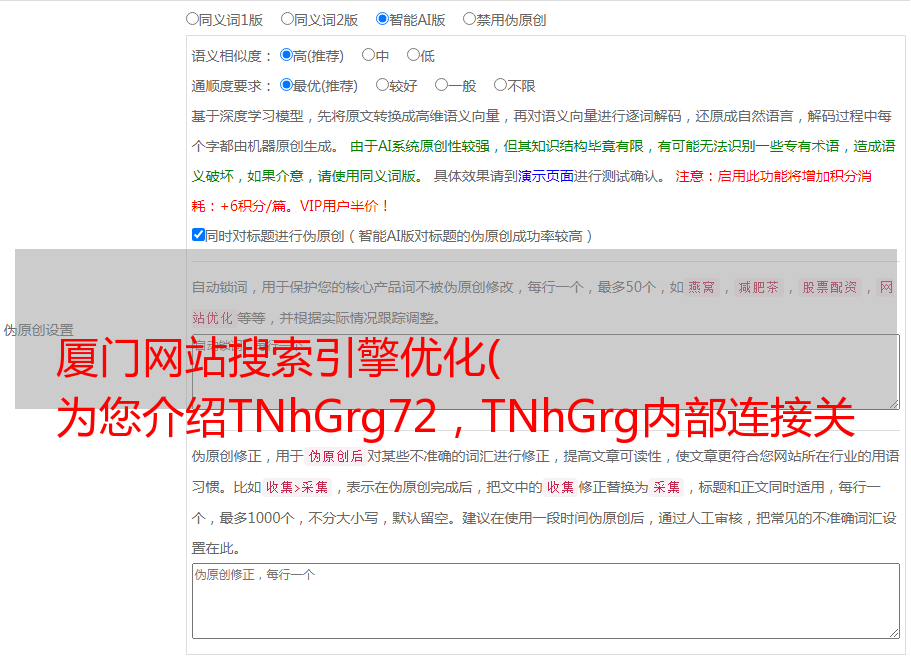Open the 演示页面 link
The width and height of the screenshot is (911, 658).
pos(546,176)
